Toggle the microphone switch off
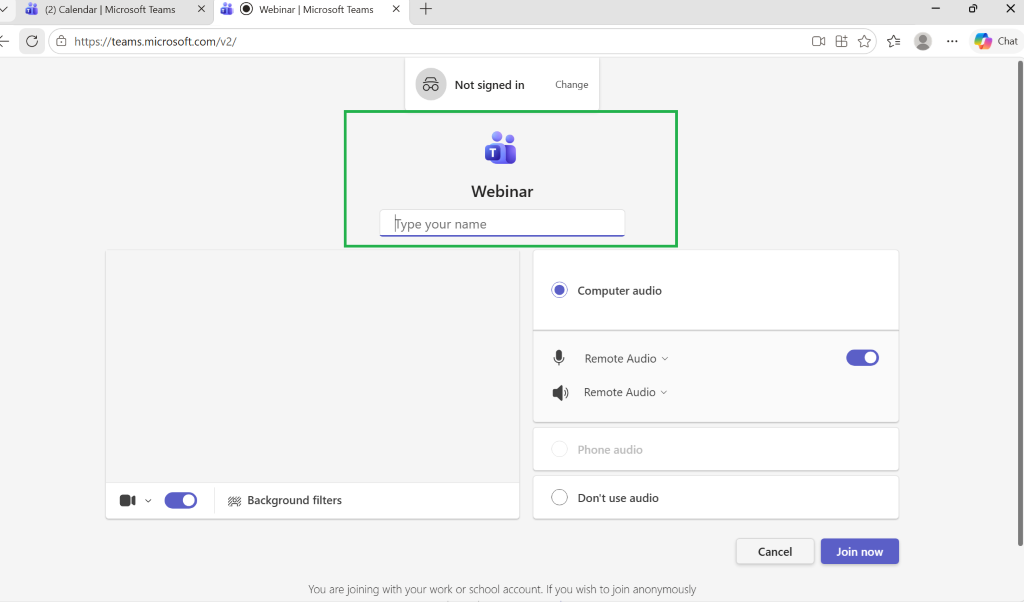Viewport: 1024px width, 602px height. click(862, 358)
